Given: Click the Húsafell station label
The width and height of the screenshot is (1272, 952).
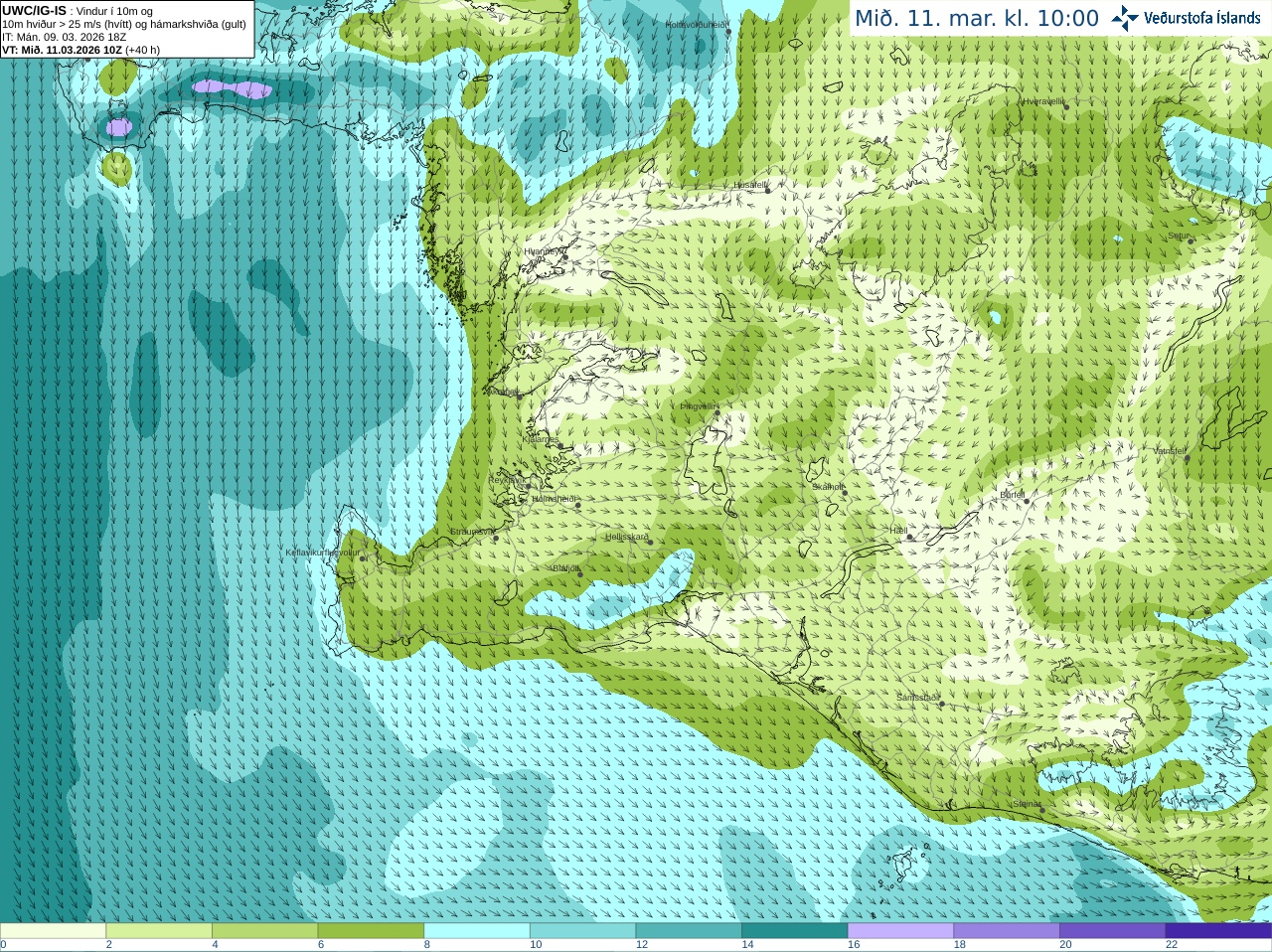Looking at the screenshot, I should [x=749, y=185].
